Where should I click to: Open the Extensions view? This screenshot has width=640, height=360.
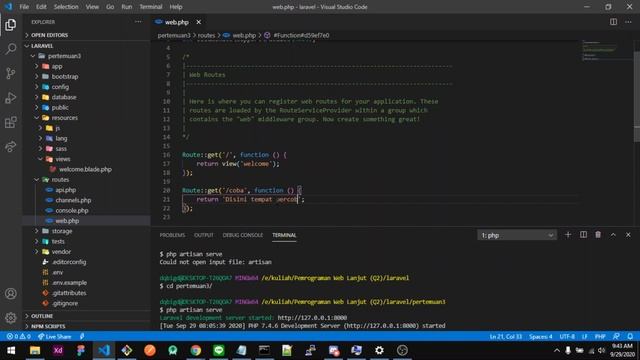pos(11,122)
